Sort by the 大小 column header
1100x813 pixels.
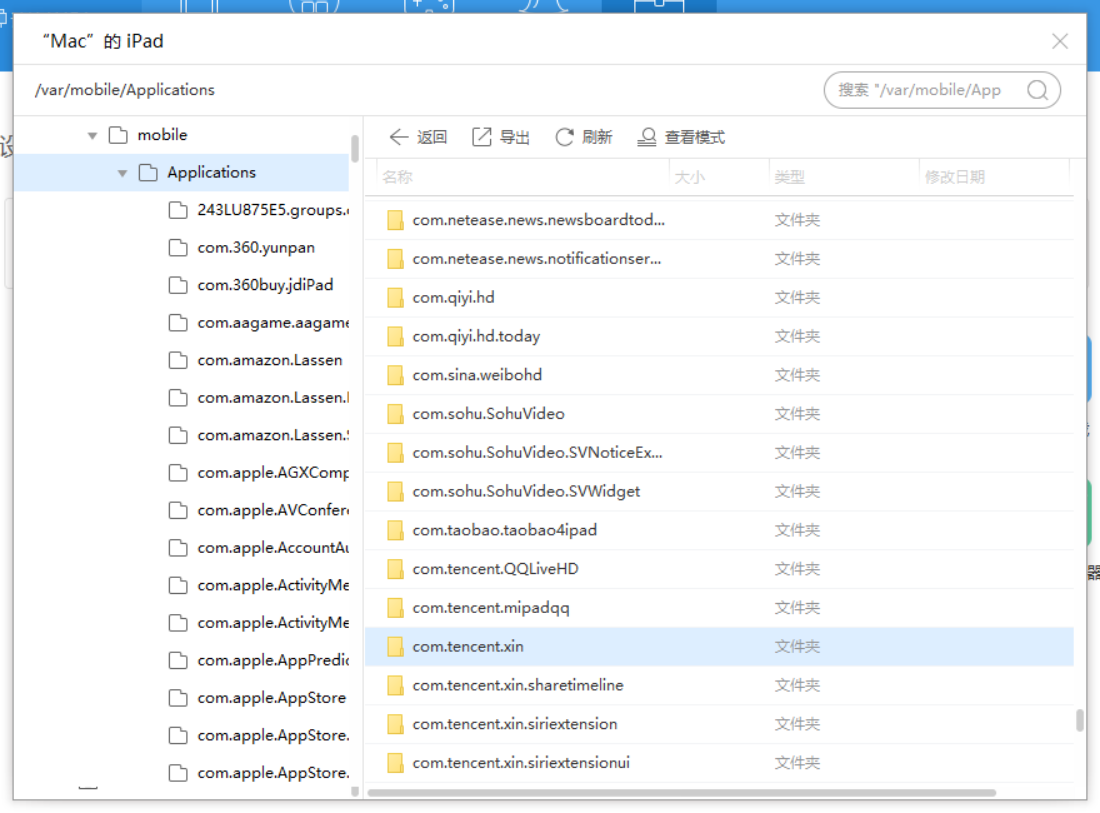tap(690, 177)
